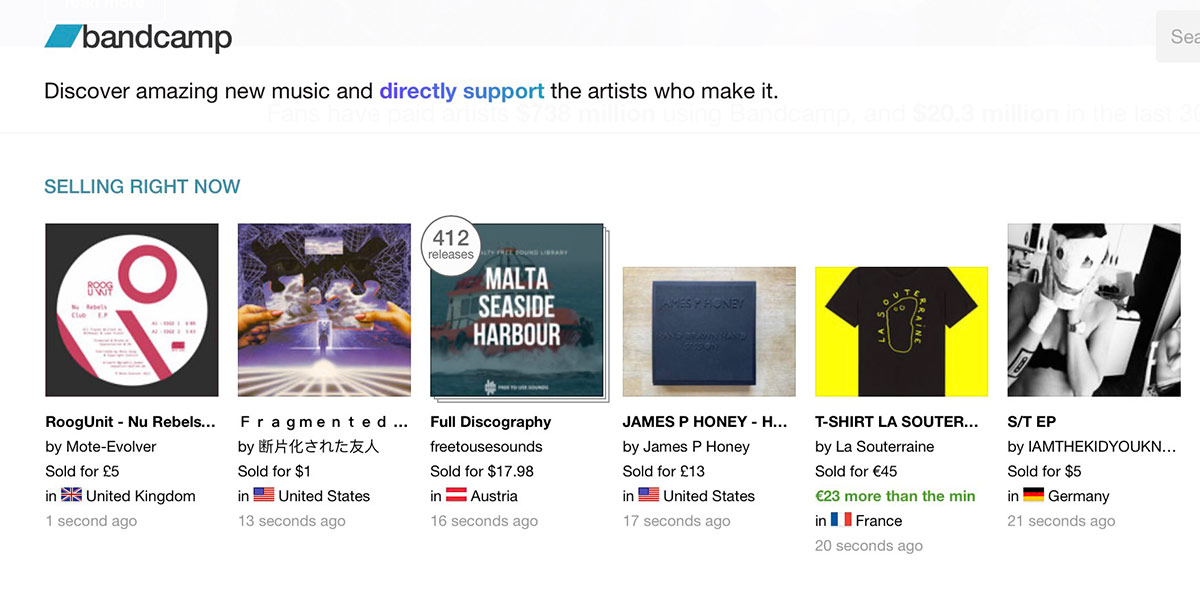Open the S/T EP cover photo
The image size is (1200, 594).
pyautogui.click(x=1094, y=310)
